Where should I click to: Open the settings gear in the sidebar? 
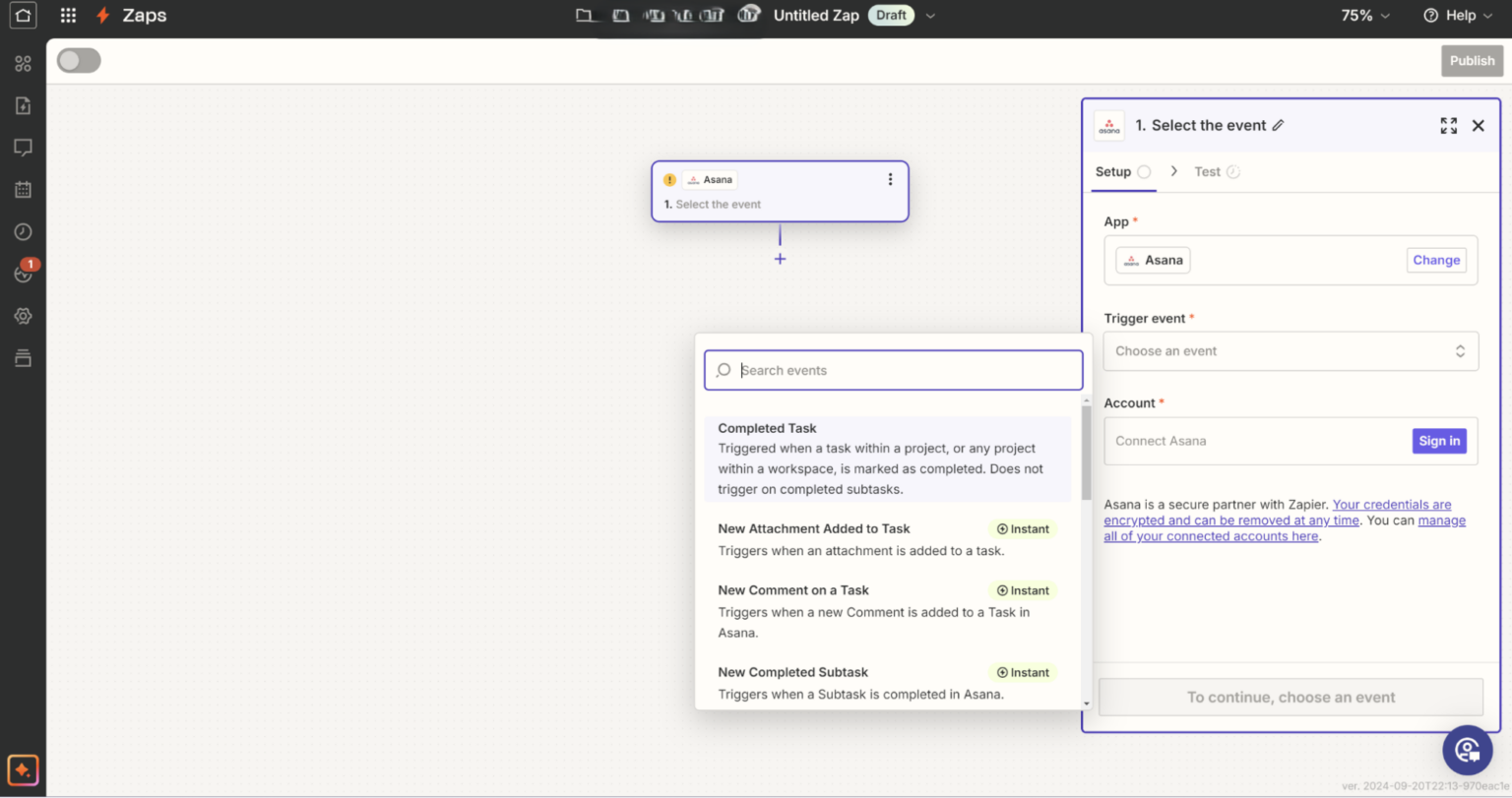[x=23, y=316]
